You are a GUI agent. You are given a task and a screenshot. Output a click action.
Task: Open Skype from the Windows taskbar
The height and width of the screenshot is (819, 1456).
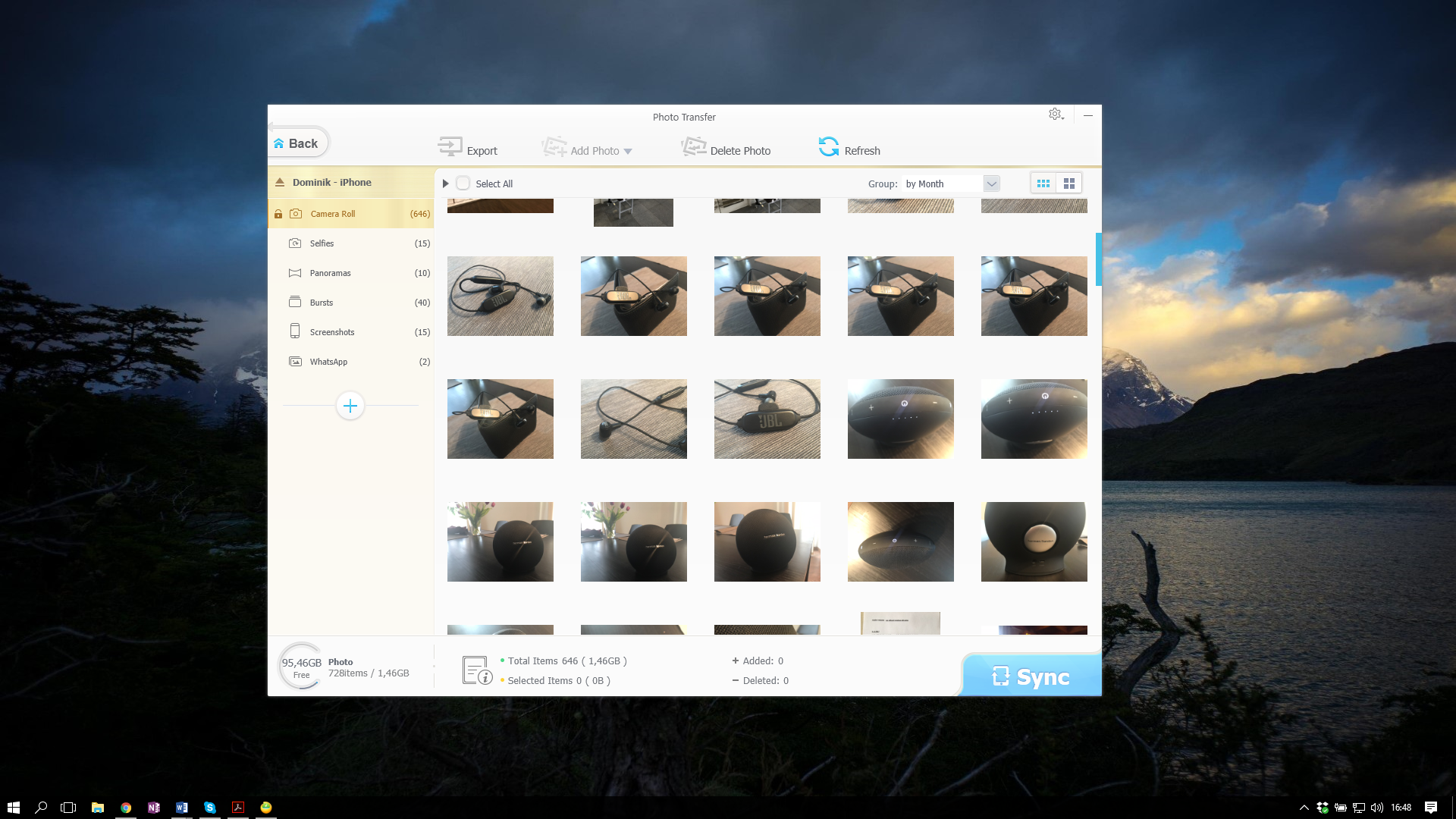pos(210,808)
